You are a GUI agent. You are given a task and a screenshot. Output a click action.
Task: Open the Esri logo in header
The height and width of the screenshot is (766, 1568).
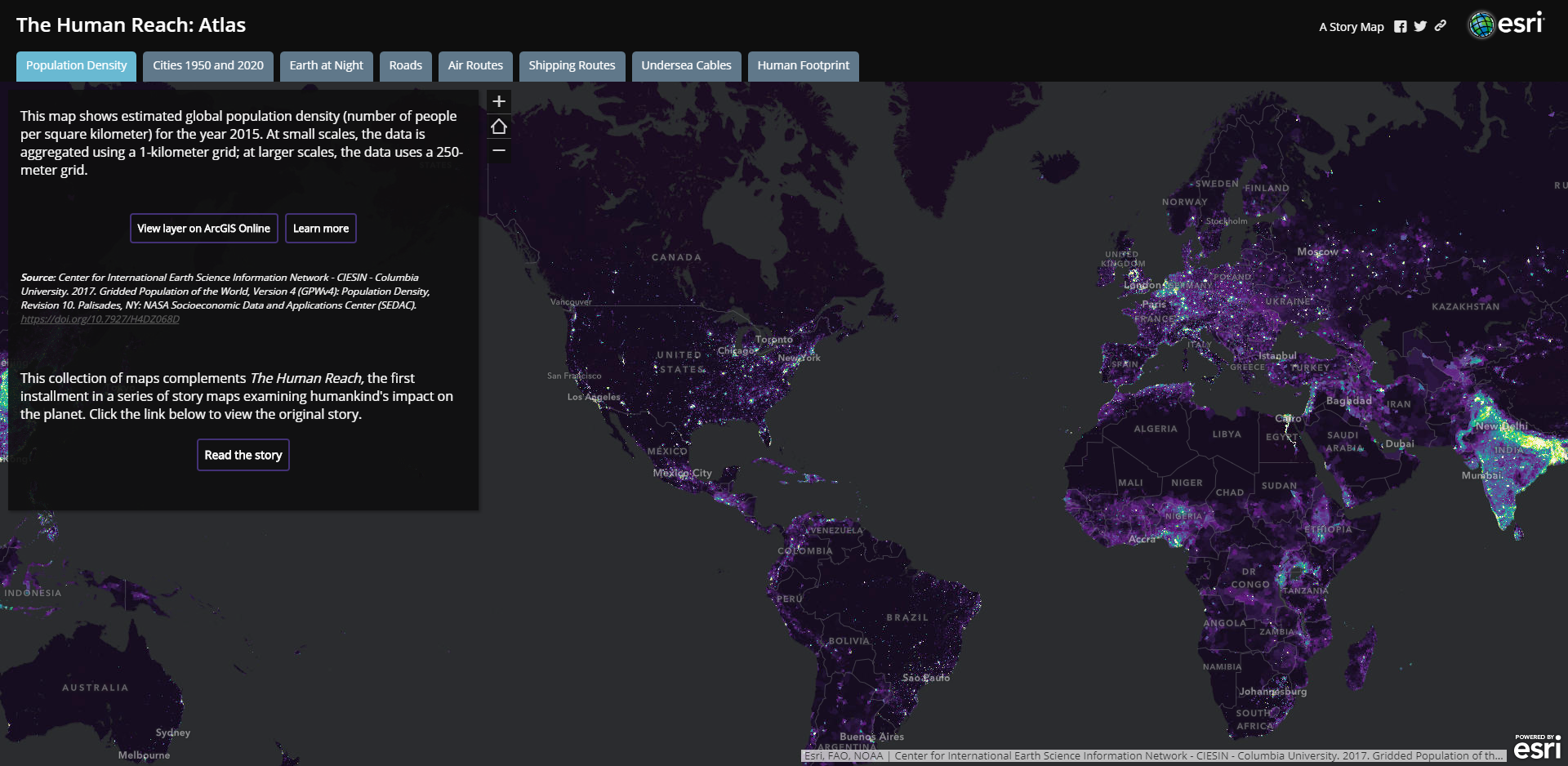click(1506, 24)
